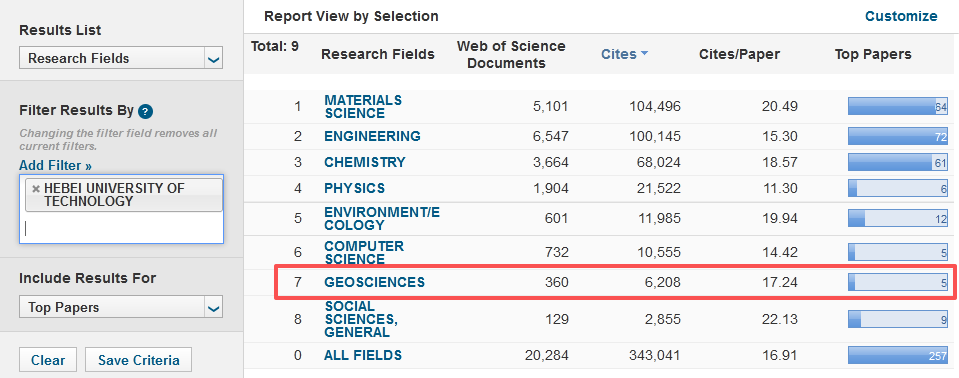Viewport: 959px width, 378px height.
Task: Click Social Sciences top papers bar showing 9
Action: [x=898, y=319]
